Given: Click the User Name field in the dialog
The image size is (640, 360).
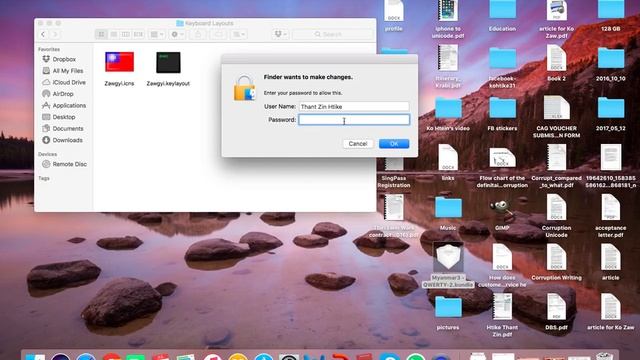Looking at the screenshot, I should pyautogui.click(x=354, y=107).
